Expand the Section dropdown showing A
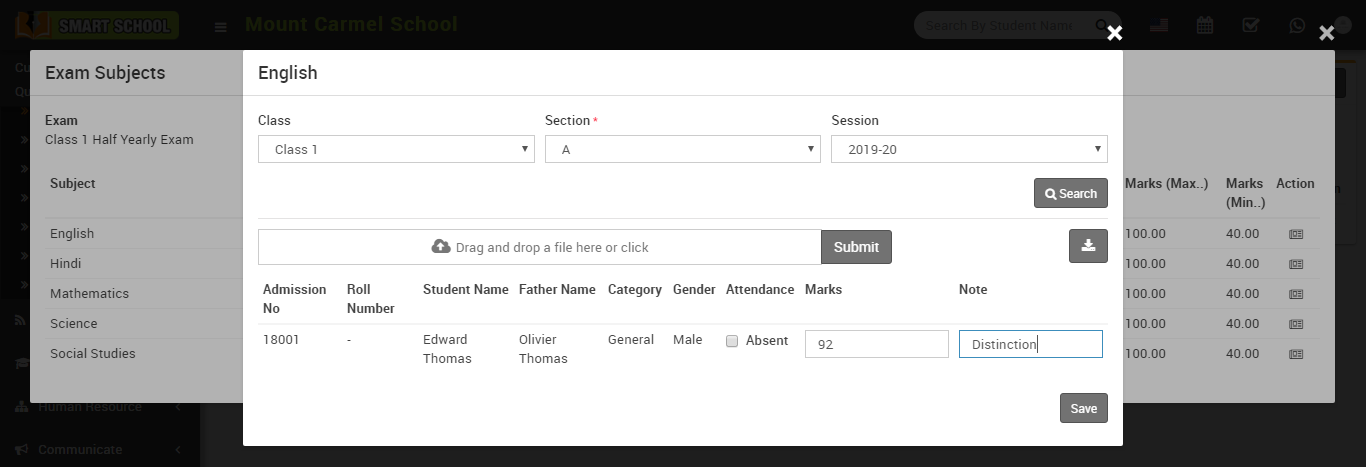Viewport: 1366px width, 467px height. click(x=682, y=149)
